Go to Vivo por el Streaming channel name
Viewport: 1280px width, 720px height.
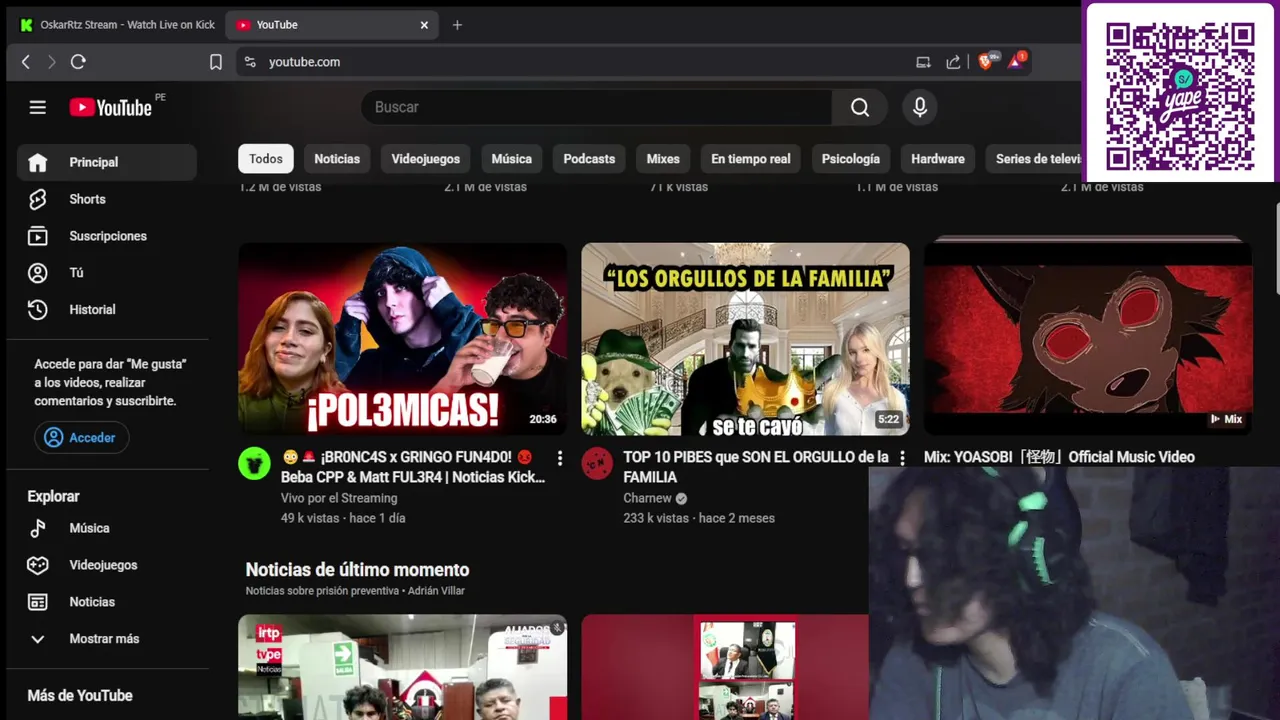click(x=339, y=498)
